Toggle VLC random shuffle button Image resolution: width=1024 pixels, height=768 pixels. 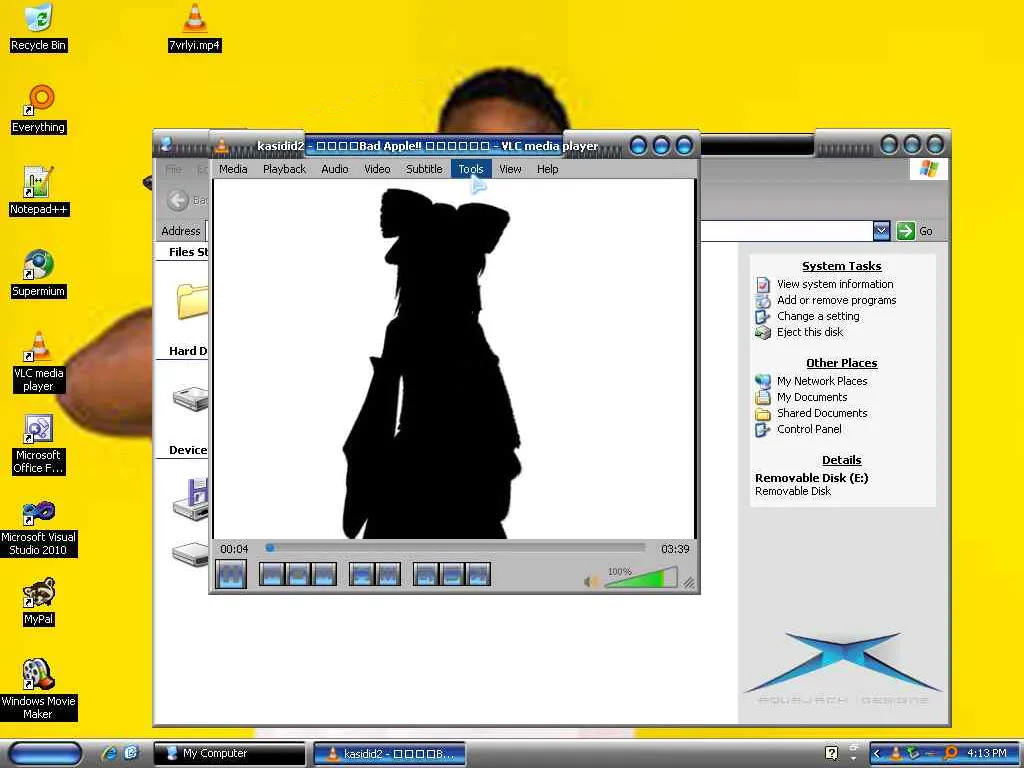point(478,575)
